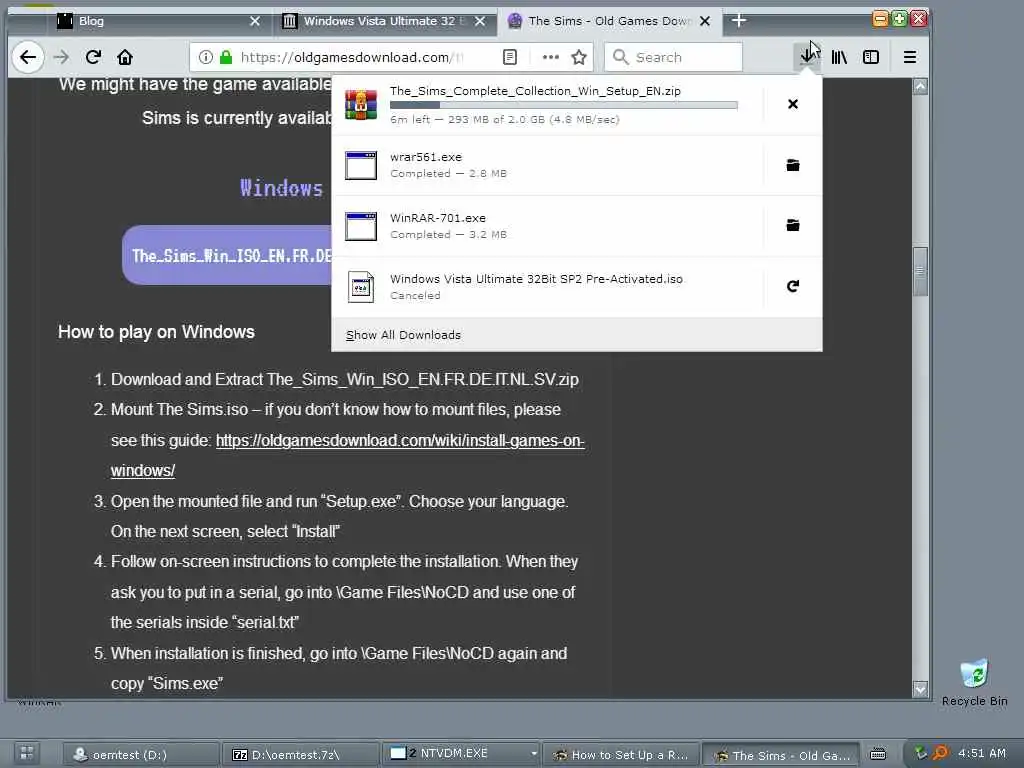Screen dimensions: 1024x768
Task: Switch to NTVDM.EXE taskbar item
Action: (455, 754)
